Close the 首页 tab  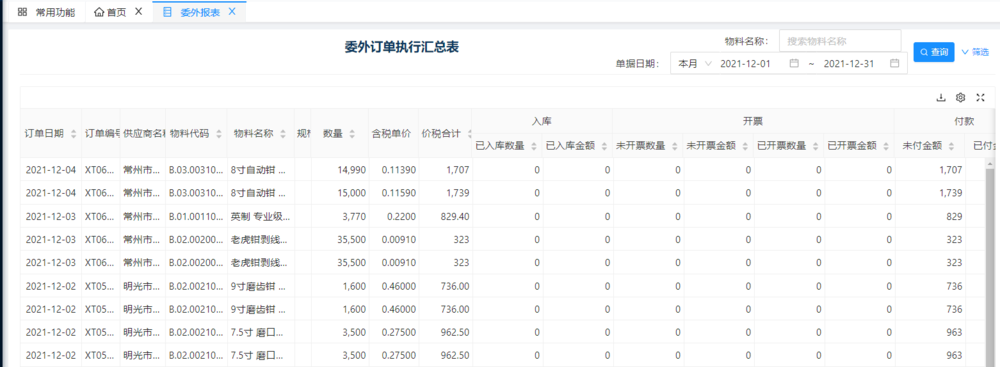(x=138, y=11)
